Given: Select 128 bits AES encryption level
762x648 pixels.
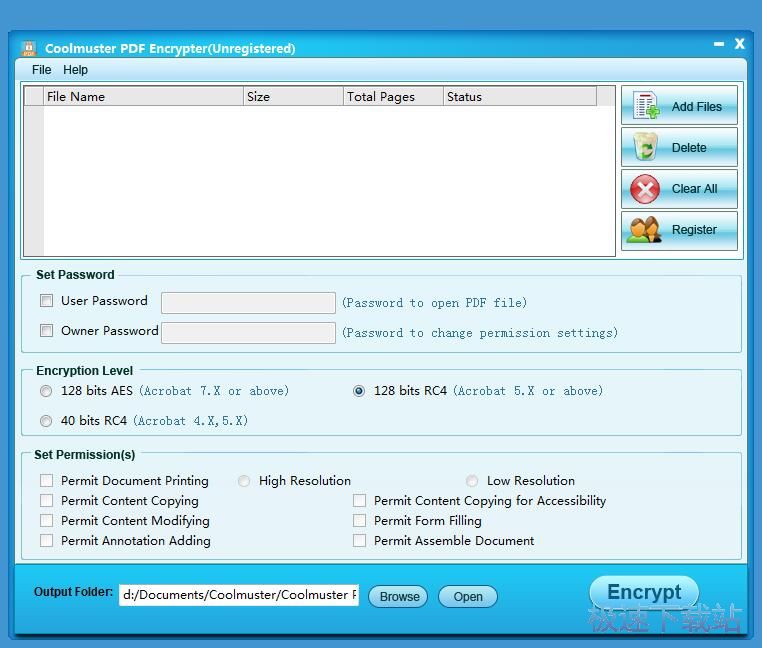Looking at the screenshot, I should (x=47, y=391).
